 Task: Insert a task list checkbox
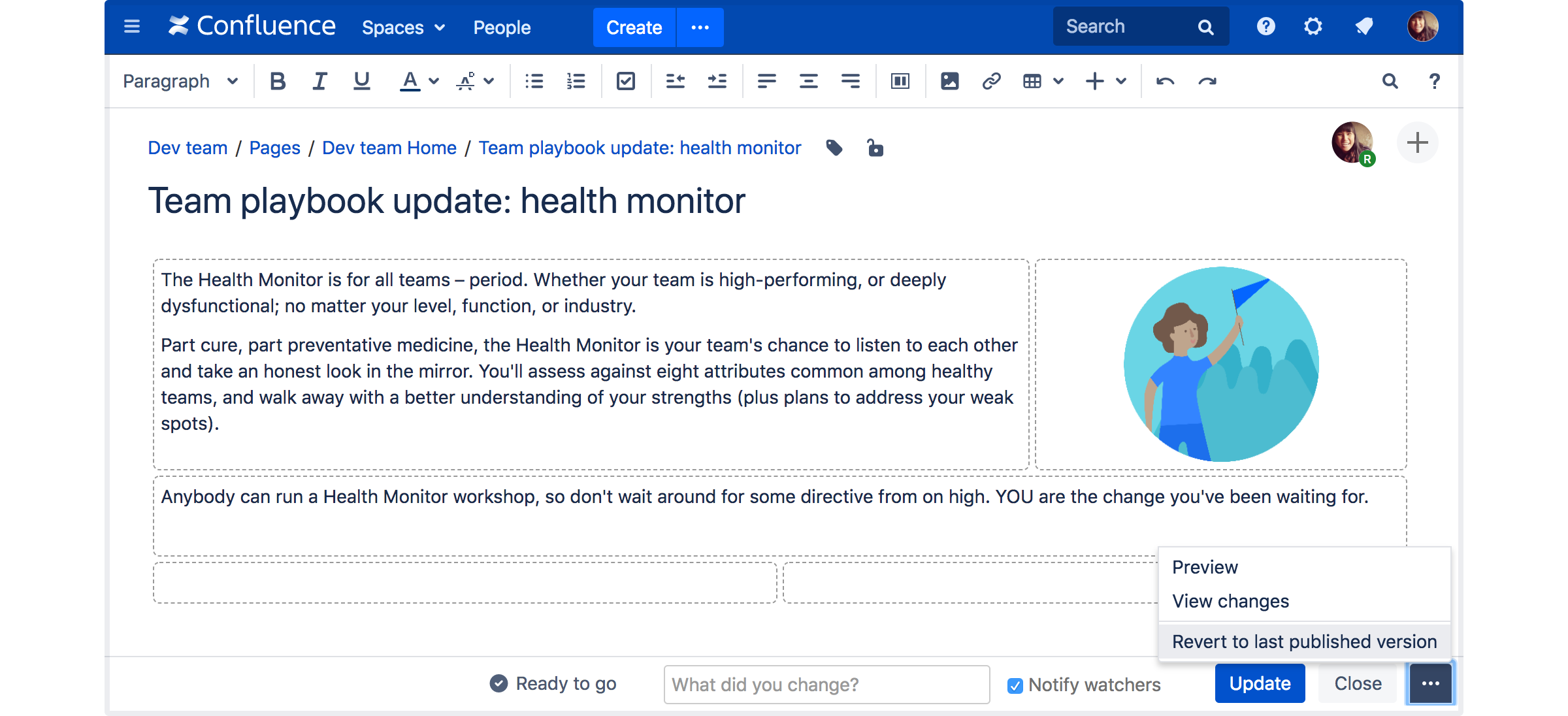(x=625, y=81)
